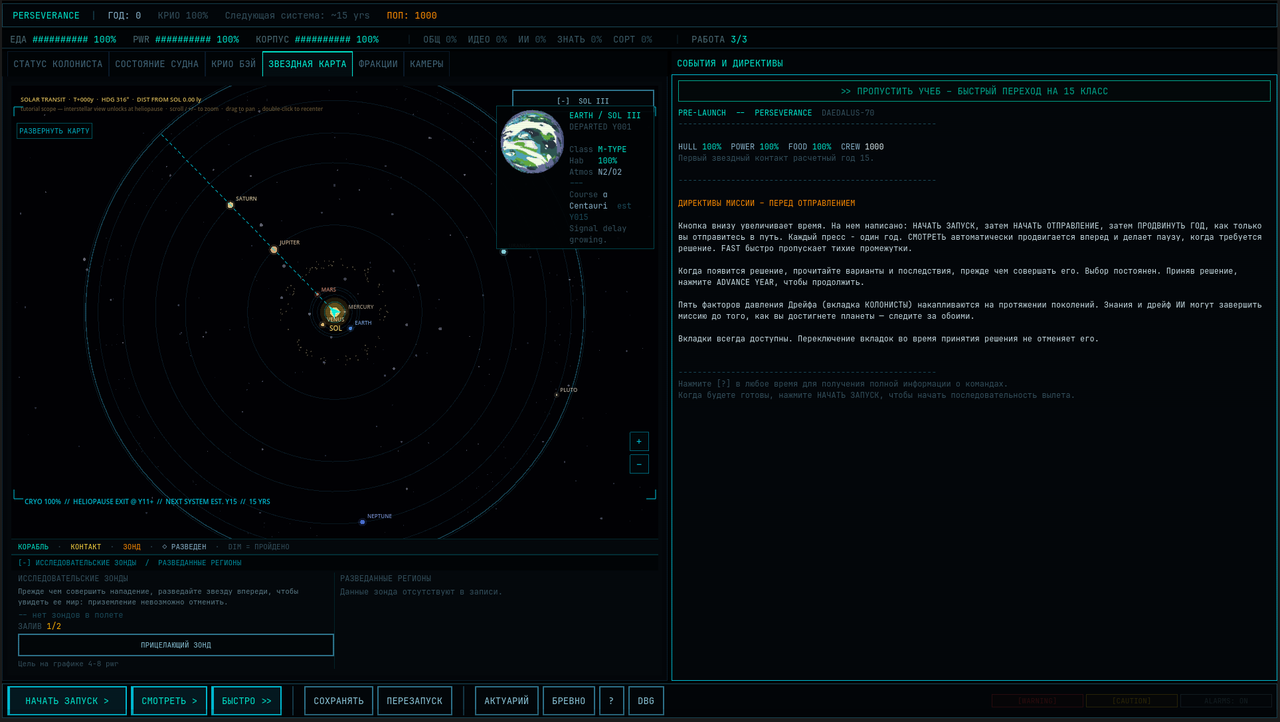Screen dimensions: 1280x722
Task: Open the КРИО БЭЙ tab
Action: pos(233,64)
